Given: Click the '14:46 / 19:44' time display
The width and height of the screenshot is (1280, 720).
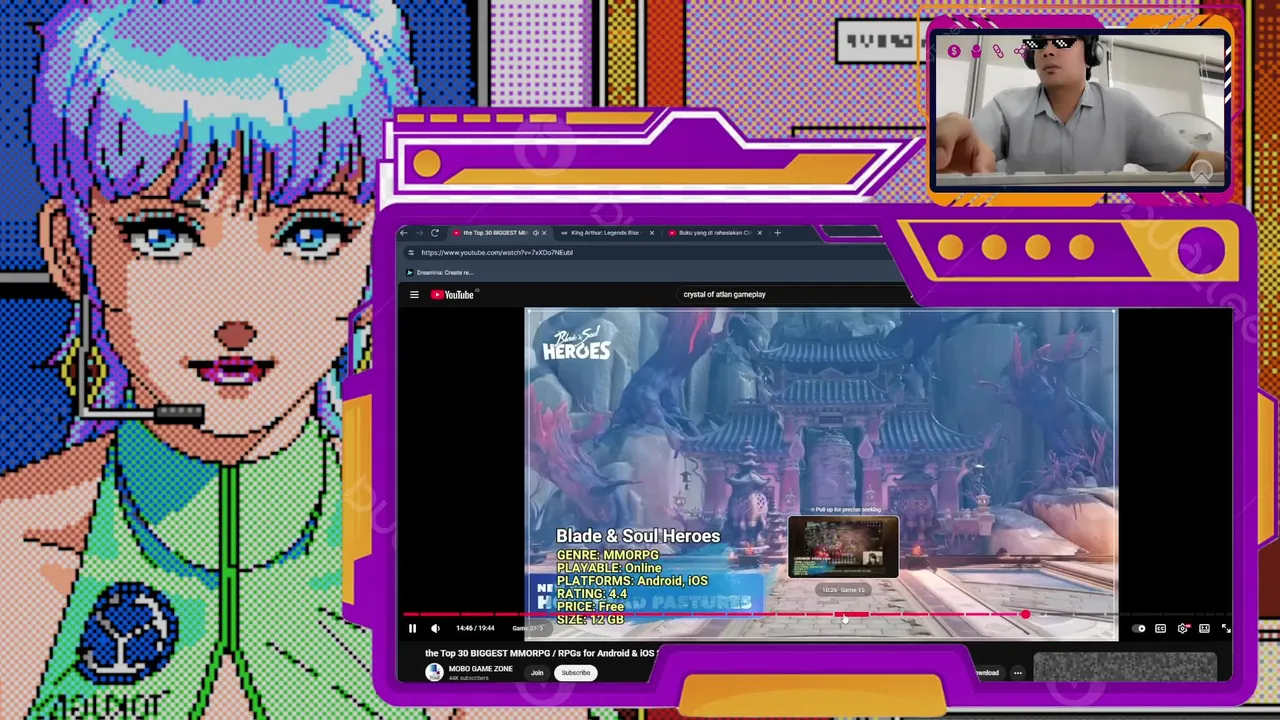Looking at the screenshot, I should pyautogui.click(x=475, y=628).
